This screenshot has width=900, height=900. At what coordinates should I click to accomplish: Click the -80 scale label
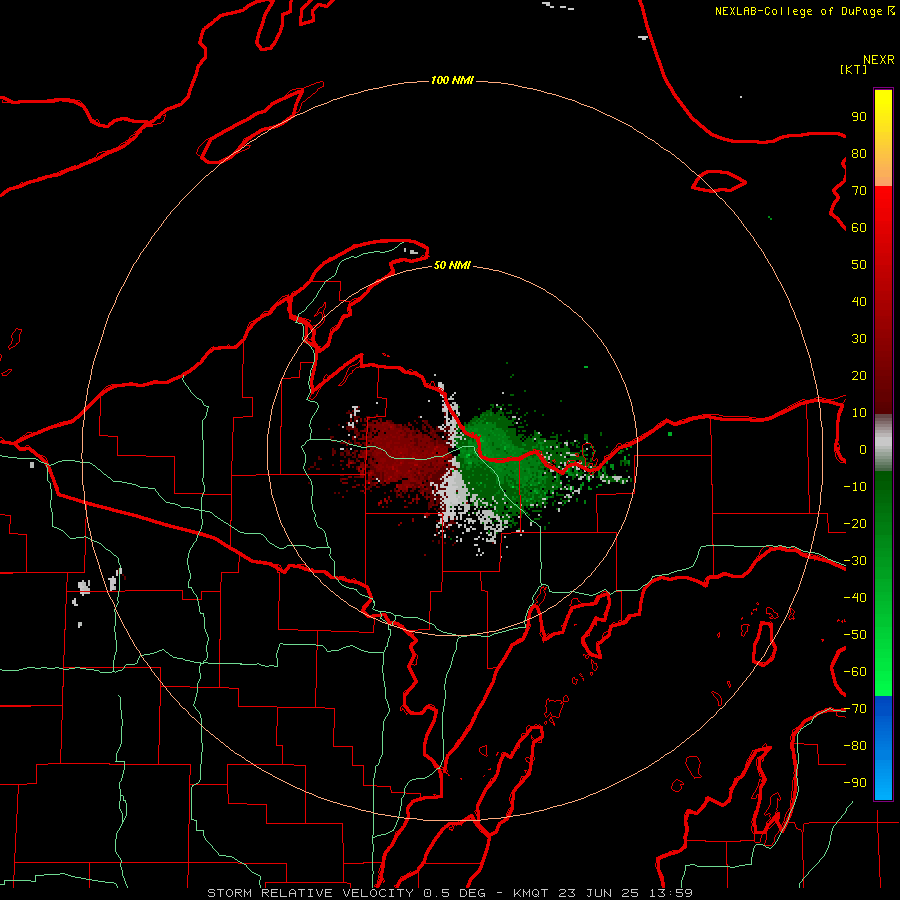click(855, 746)
